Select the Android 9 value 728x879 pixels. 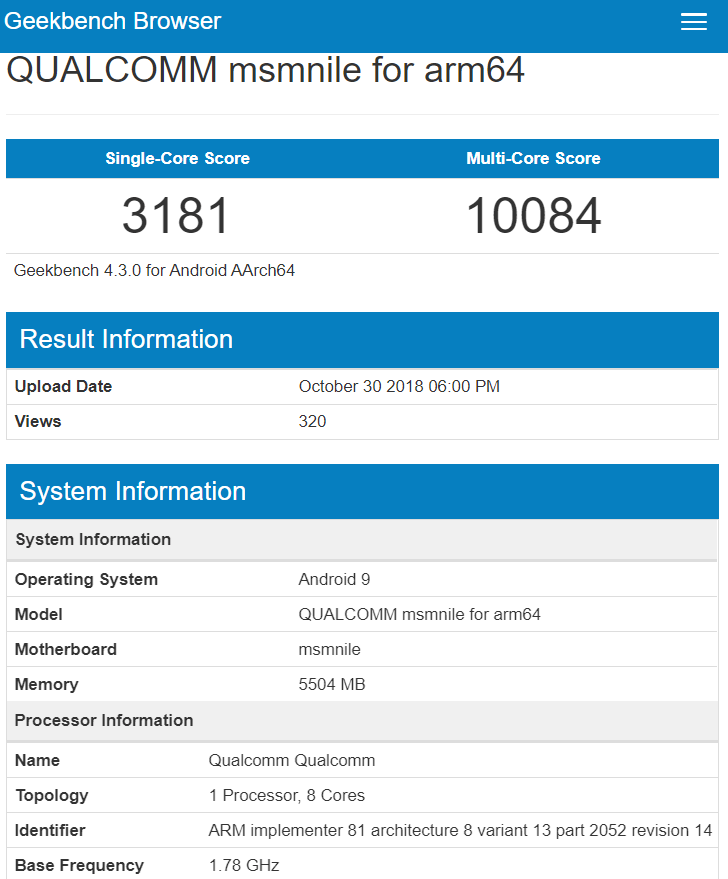(x=334, y=579)
